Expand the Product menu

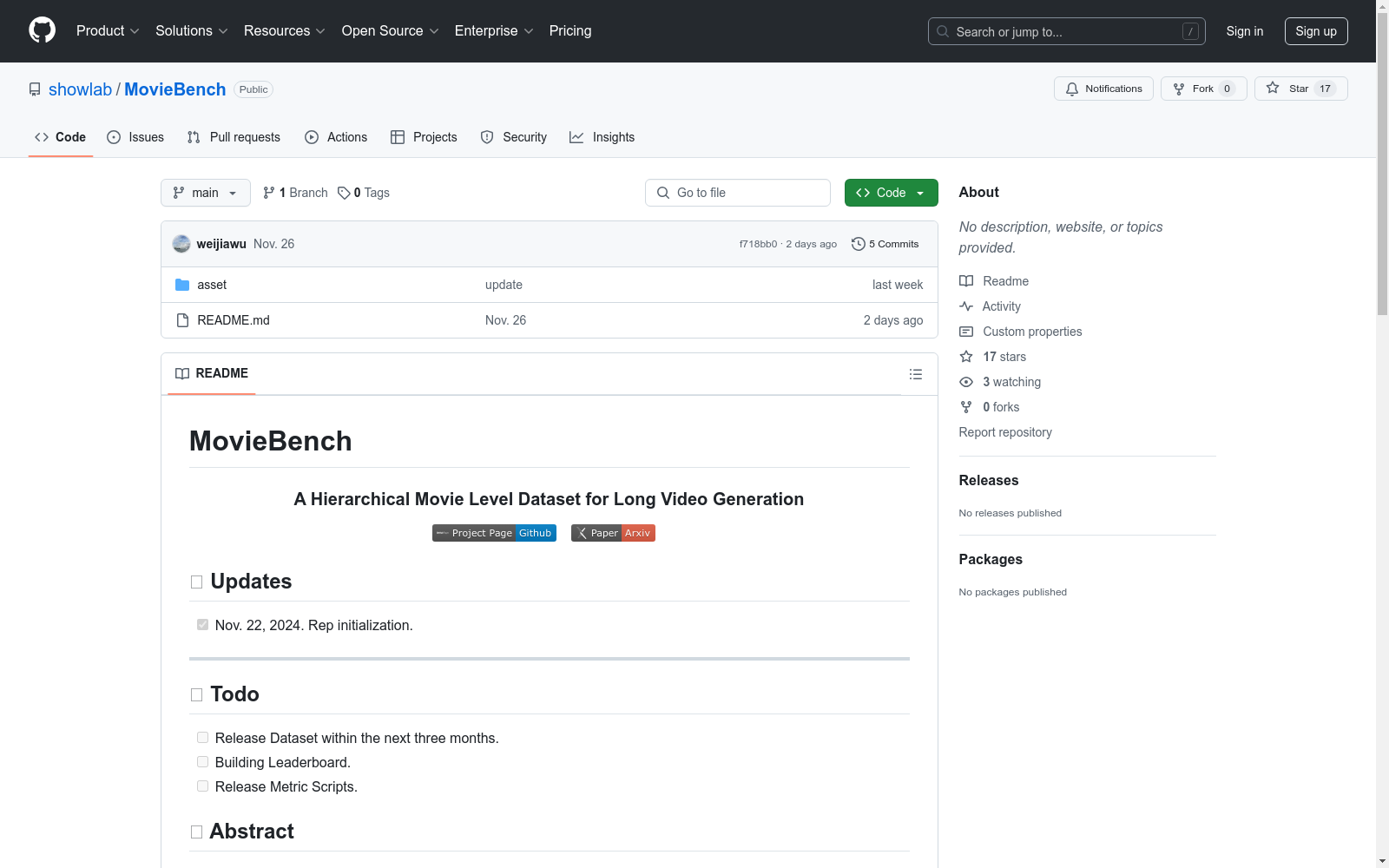pos(108,31)
